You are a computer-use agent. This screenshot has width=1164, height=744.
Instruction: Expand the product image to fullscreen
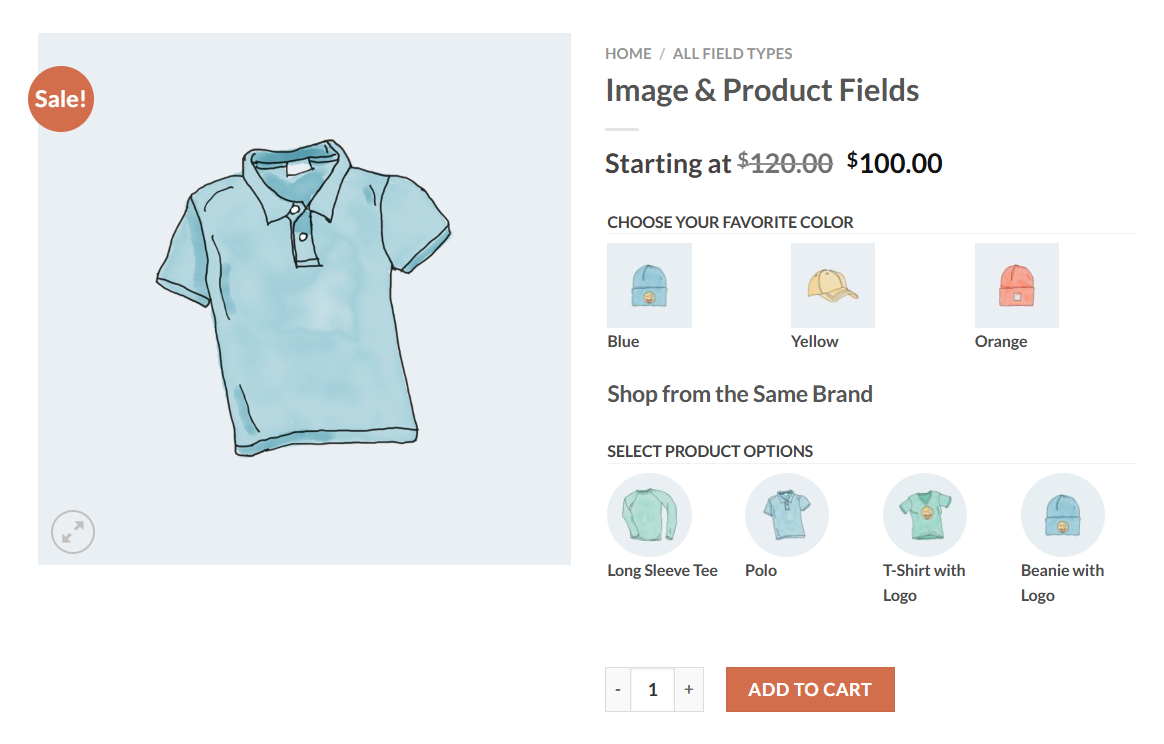72,532
